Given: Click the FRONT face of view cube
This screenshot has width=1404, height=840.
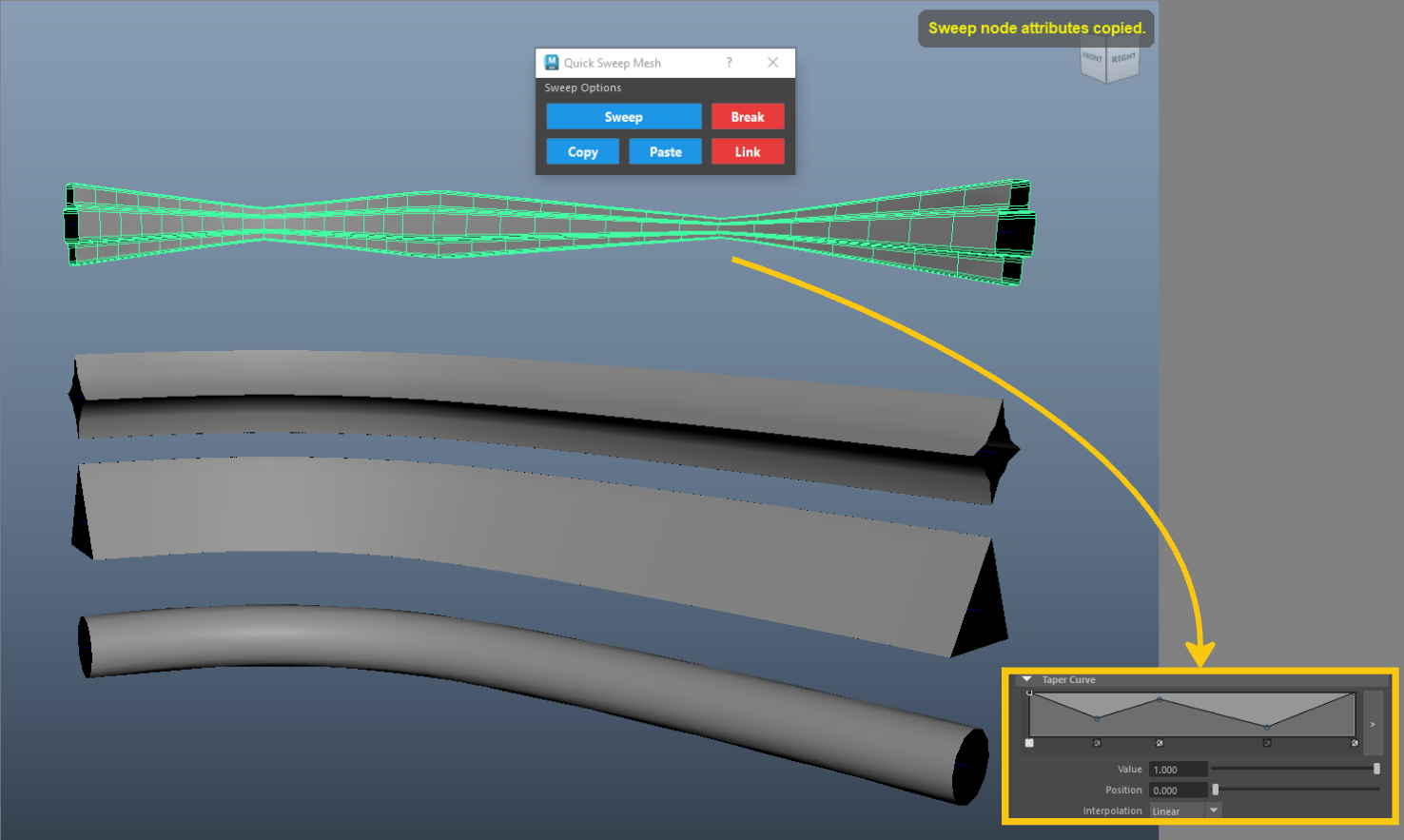Looking at the screenshot, I should pyautogui.click(x=1092, y=59).
